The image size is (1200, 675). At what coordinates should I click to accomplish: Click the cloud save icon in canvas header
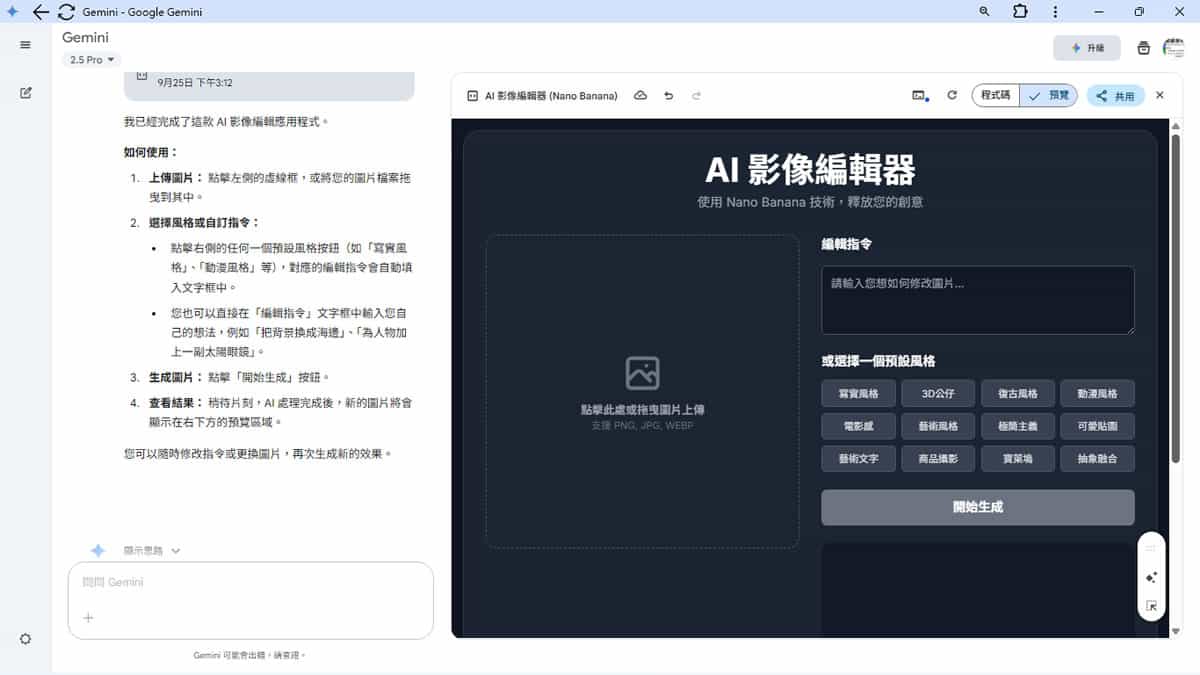641,96
